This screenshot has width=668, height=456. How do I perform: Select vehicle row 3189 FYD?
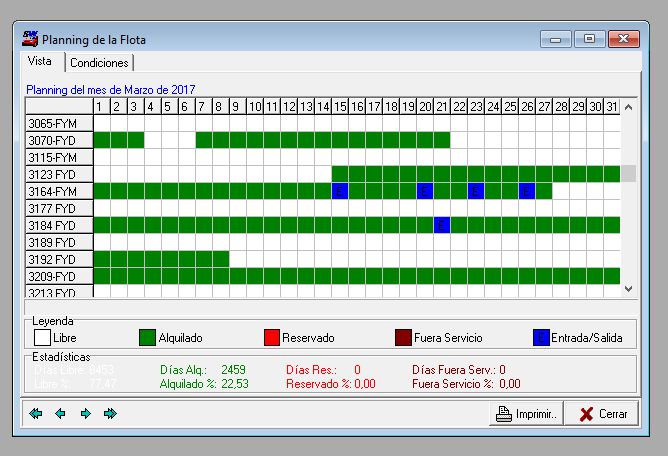coord(59,242)
